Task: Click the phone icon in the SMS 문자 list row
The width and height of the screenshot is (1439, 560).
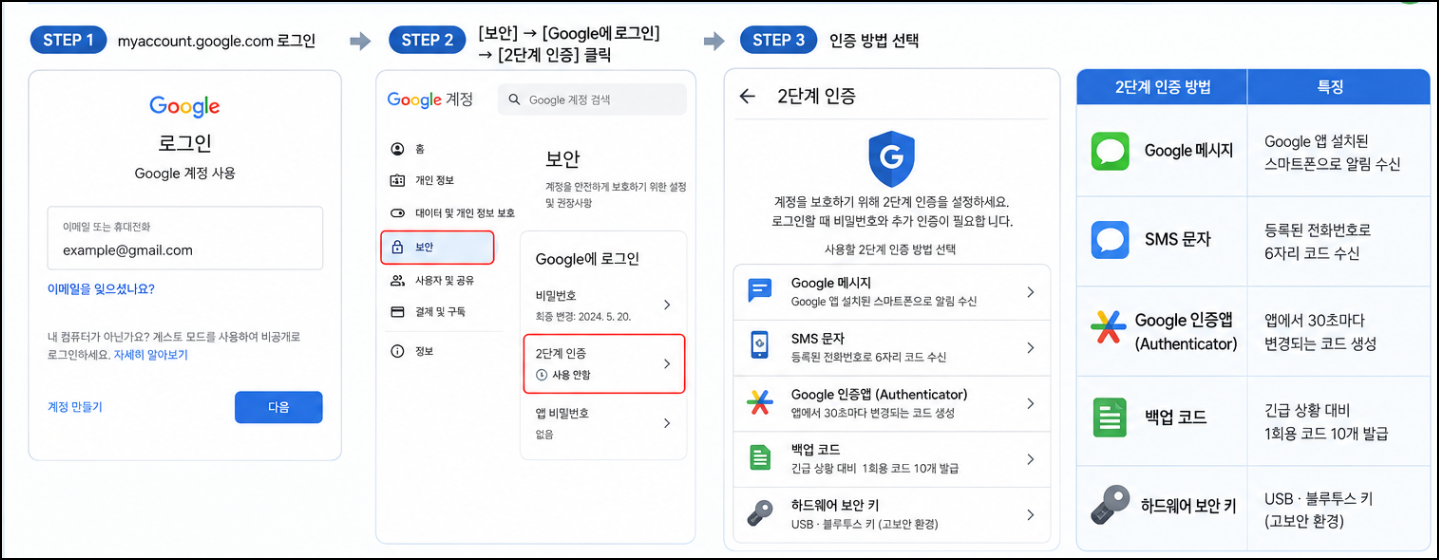Action: (760, 347)
